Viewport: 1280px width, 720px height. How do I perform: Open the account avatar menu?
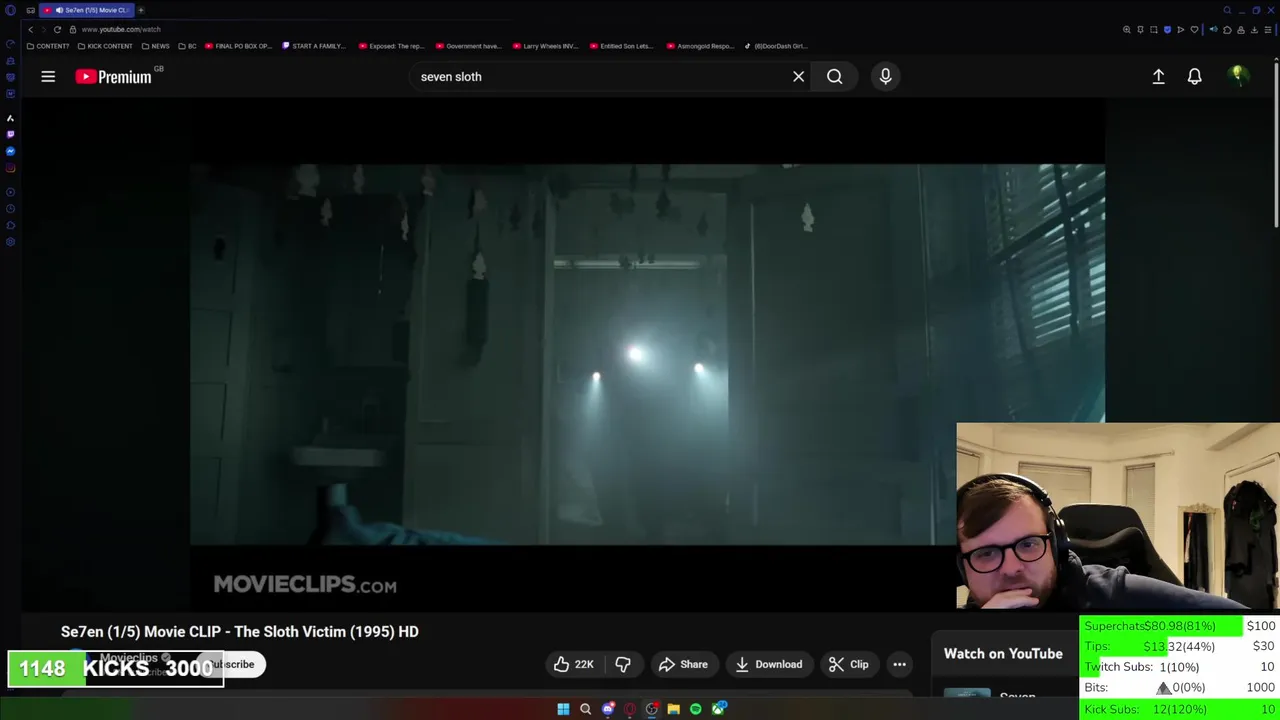tap(1238, 76)
